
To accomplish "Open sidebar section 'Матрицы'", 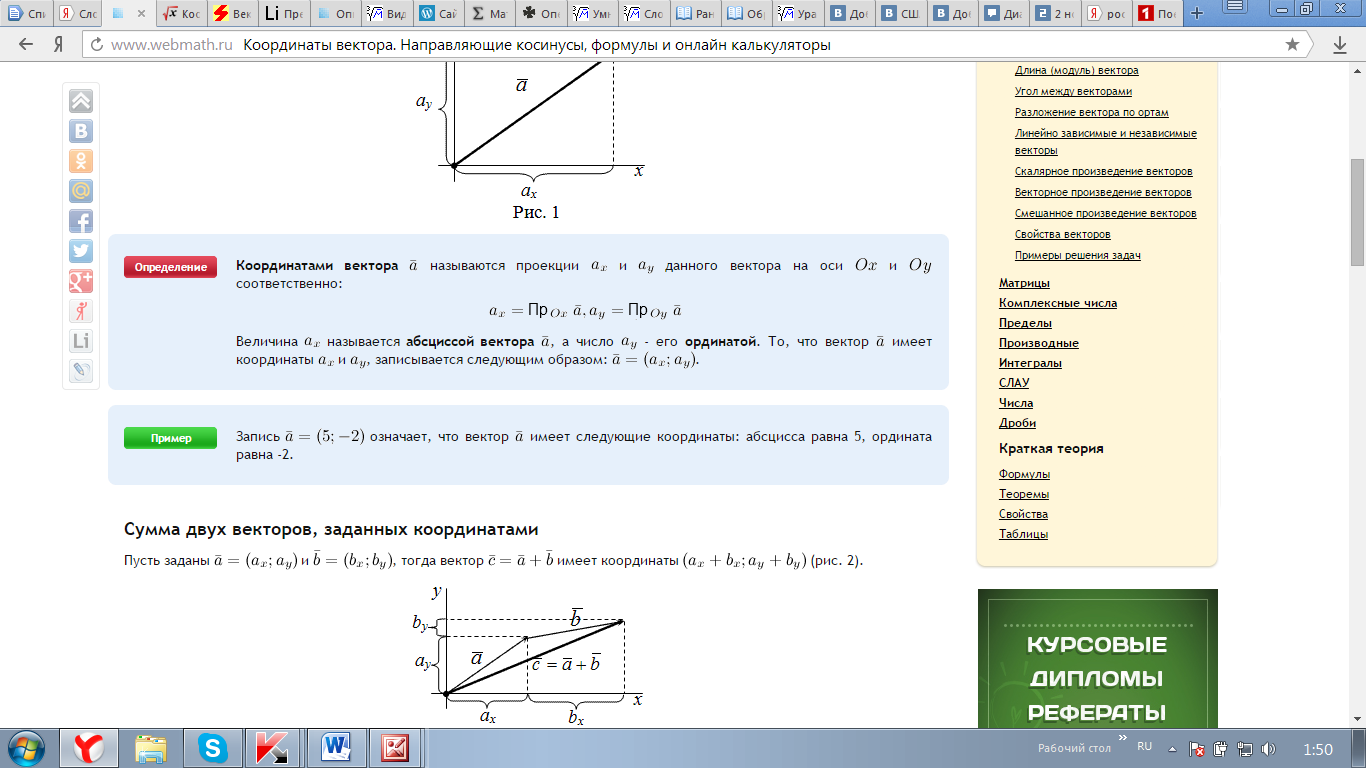I will point(1024,283).
